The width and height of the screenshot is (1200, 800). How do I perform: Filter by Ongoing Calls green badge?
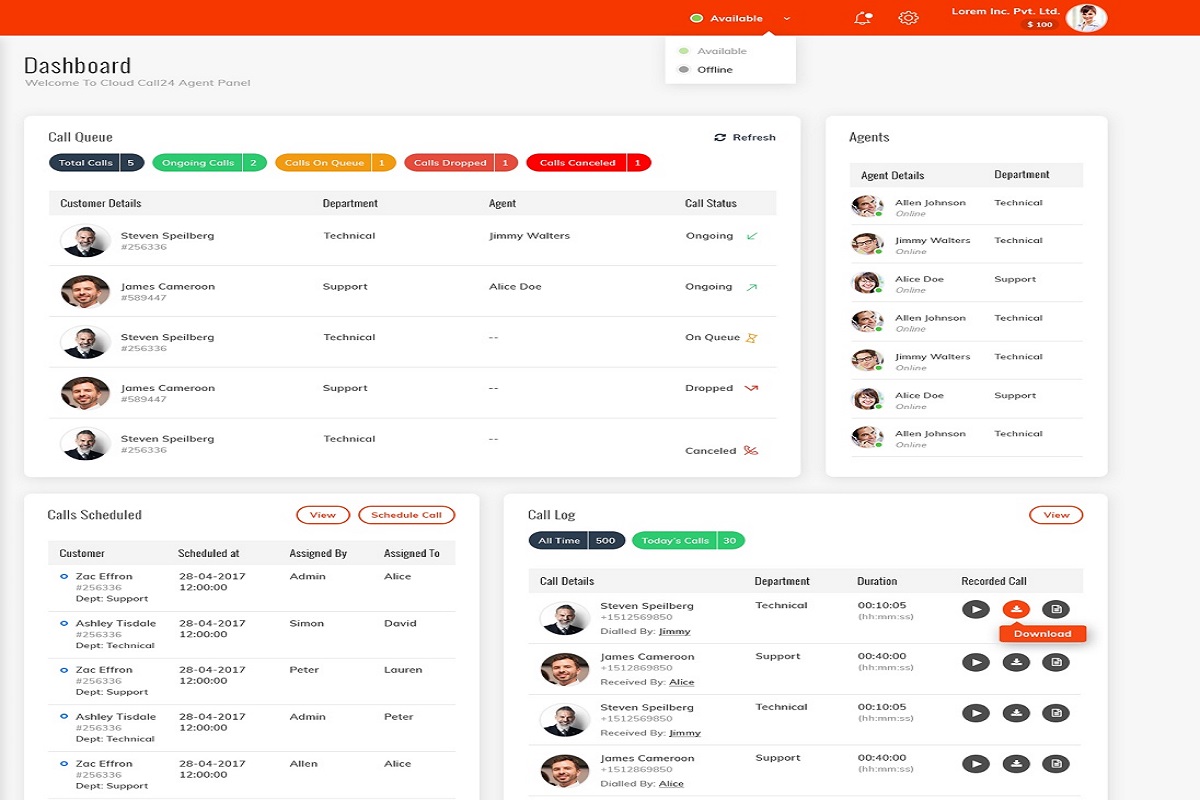(209, 163)
